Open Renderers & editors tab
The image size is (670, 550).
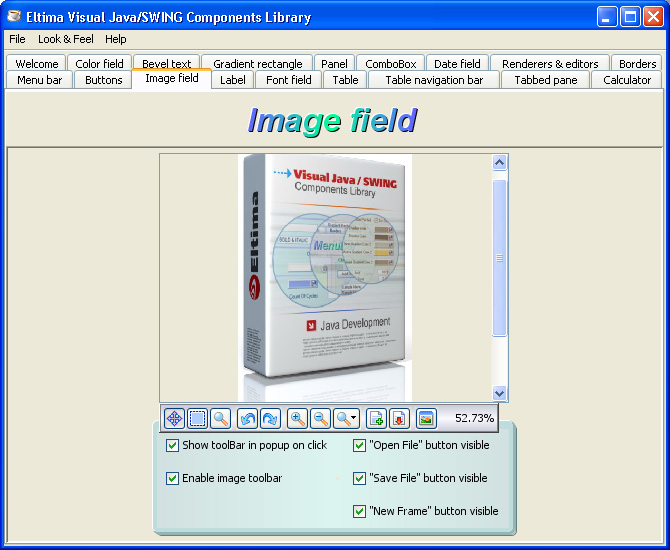tap(550, 63)
